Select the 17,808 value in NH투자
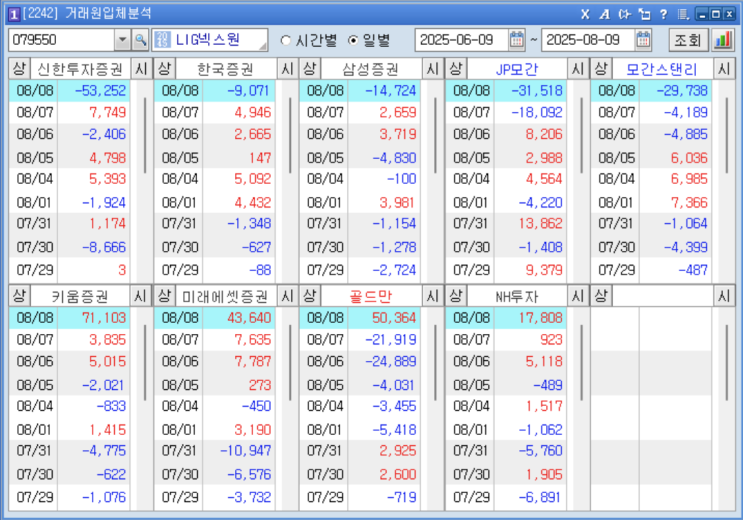This screenshot has height=520, width=743. (x=541, y=318)
